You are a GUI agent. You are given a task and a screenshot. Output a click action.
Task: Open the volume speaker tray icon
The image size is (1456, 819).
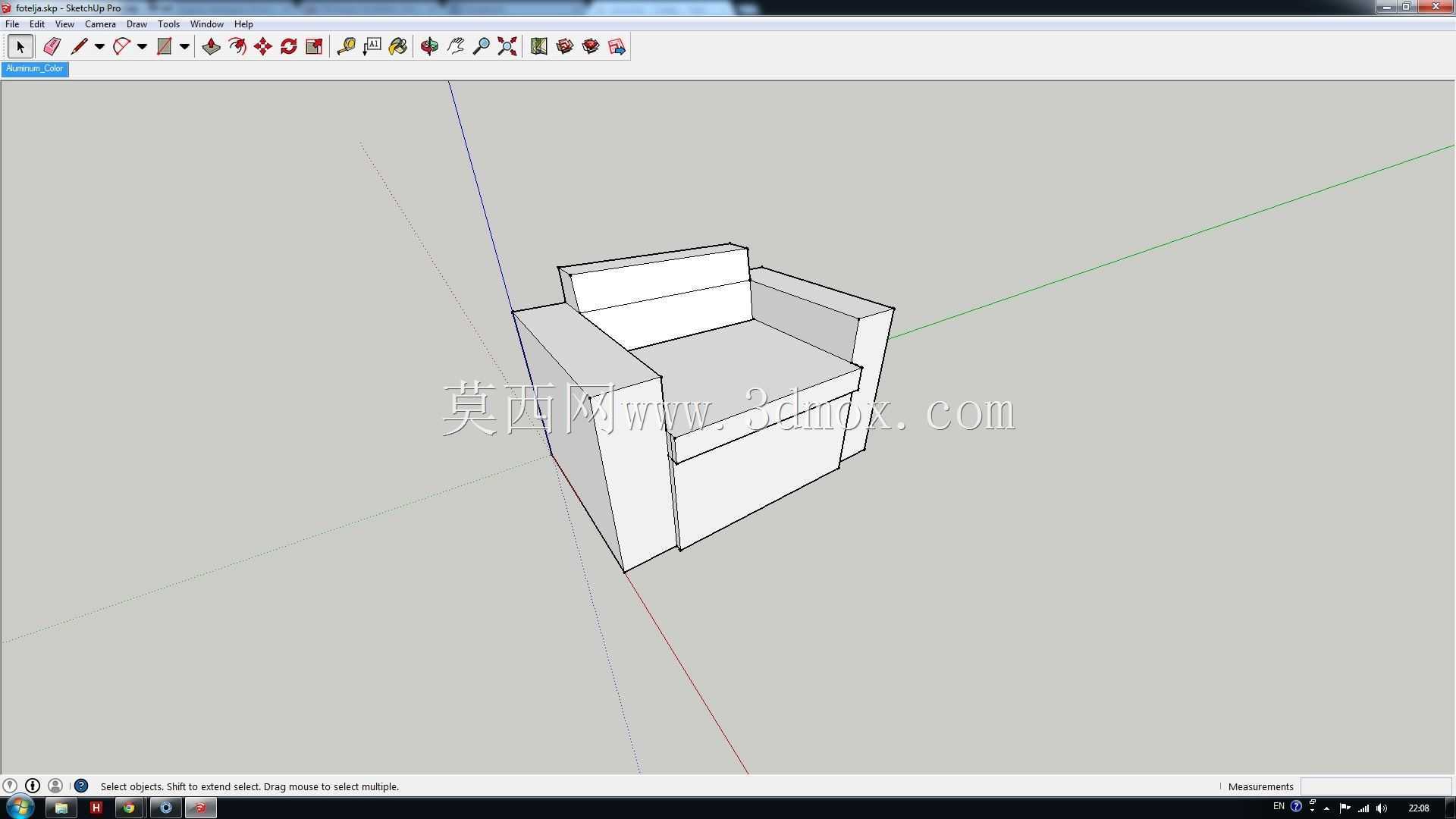[x=1382, y=808]
